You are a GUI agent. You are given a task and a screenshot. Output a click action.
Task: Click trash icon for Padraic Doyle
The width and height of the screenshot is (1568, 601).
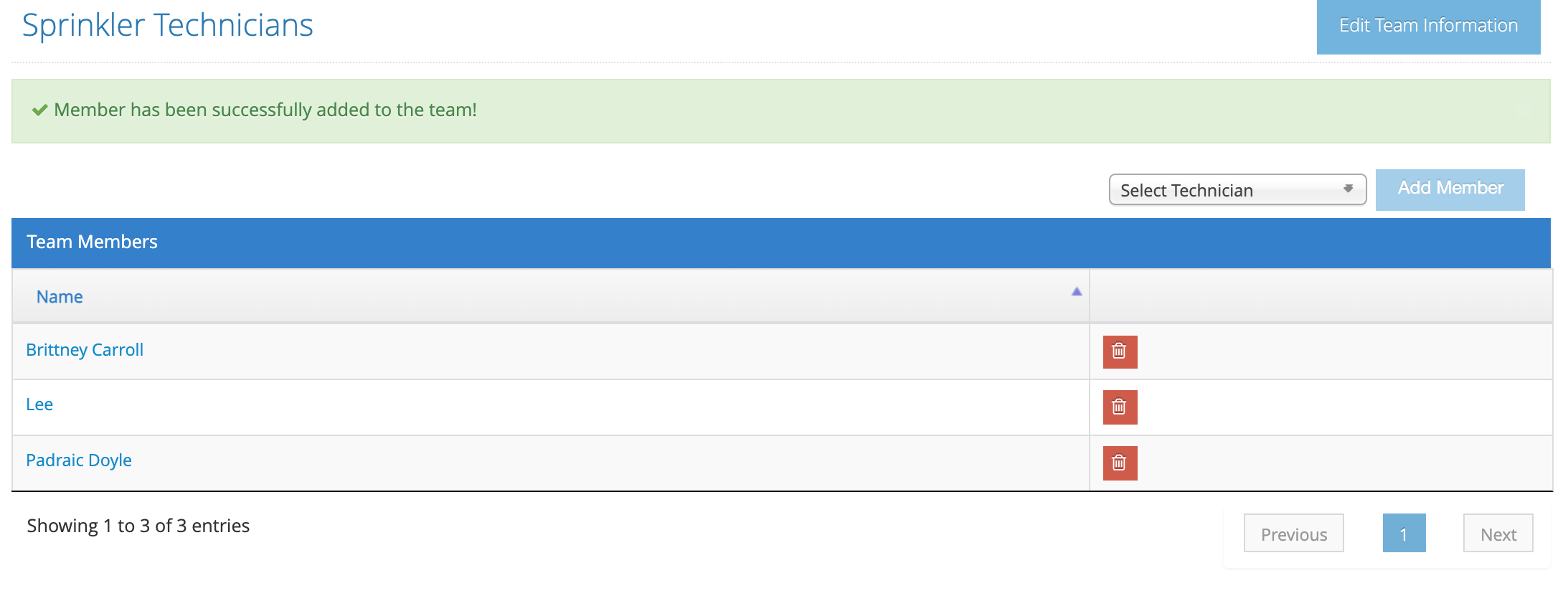[1120, 463]
